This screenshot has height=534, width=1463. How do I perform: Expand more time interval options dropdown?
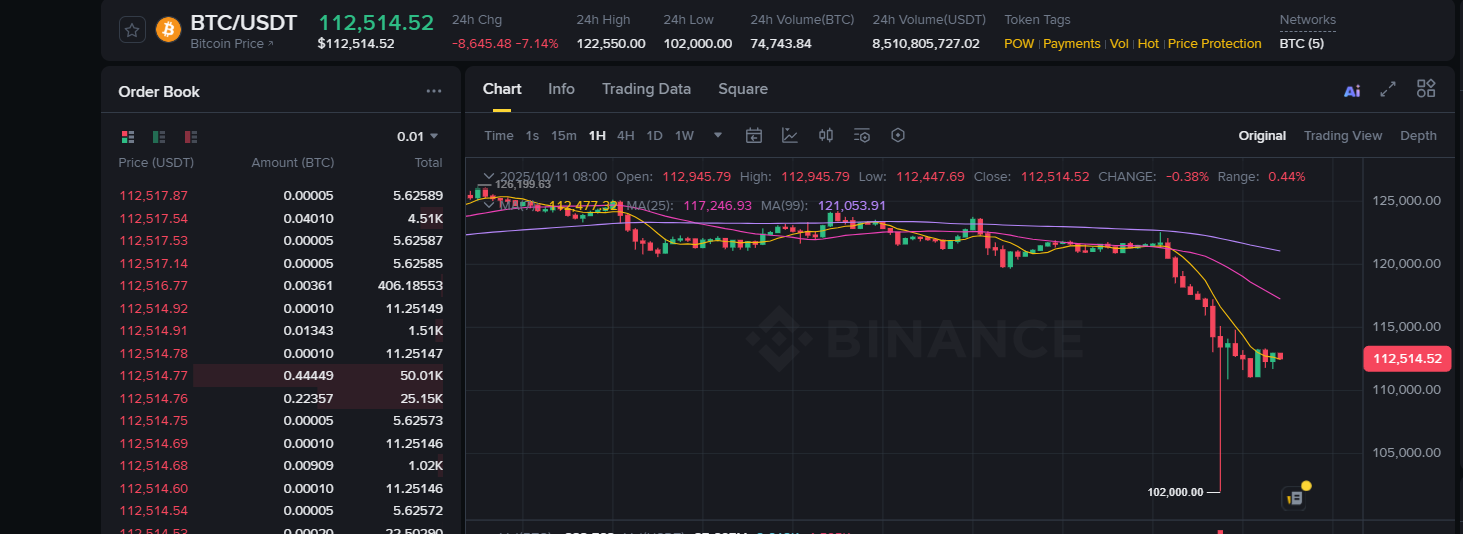click(x=717, y=135)
